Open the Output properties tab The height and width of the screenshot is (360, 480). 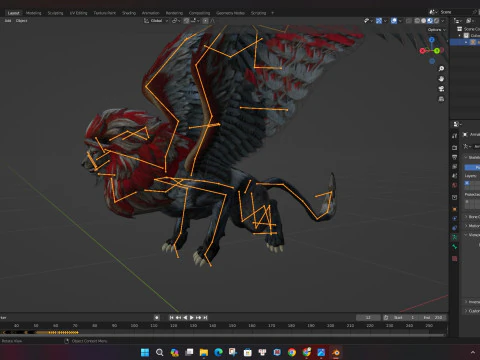455,157
